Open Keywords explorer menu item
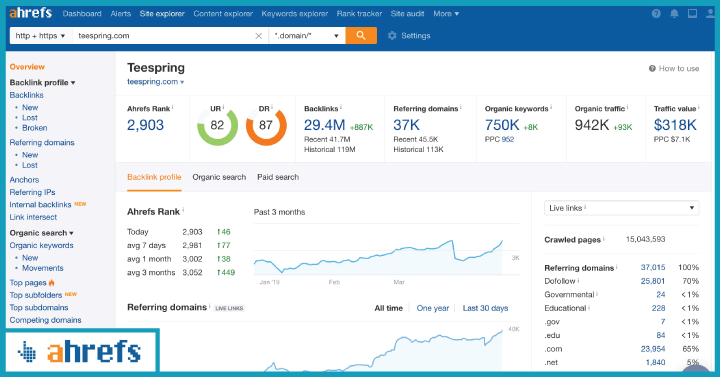Screen dimensions: 720x377 coord(295,14)
